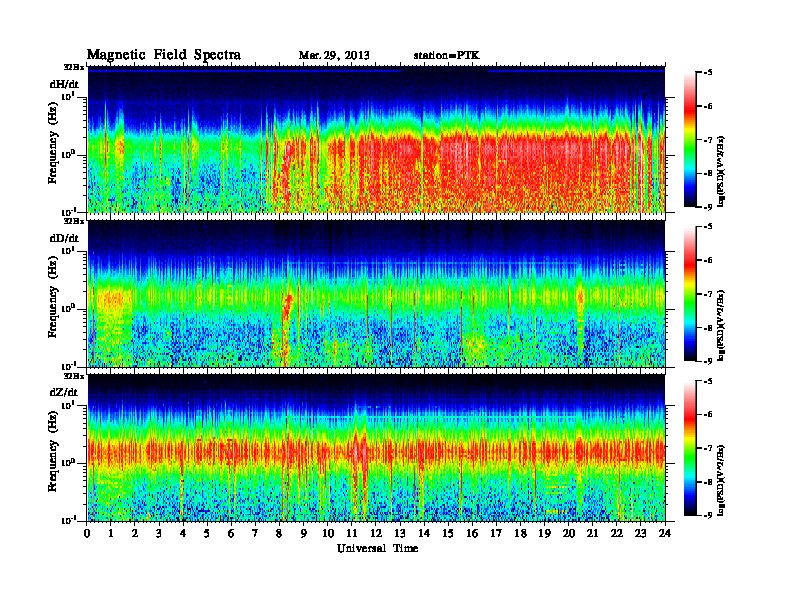
Task: Click the "10" tick on the time axis
Action: click(x=328, y=534)
